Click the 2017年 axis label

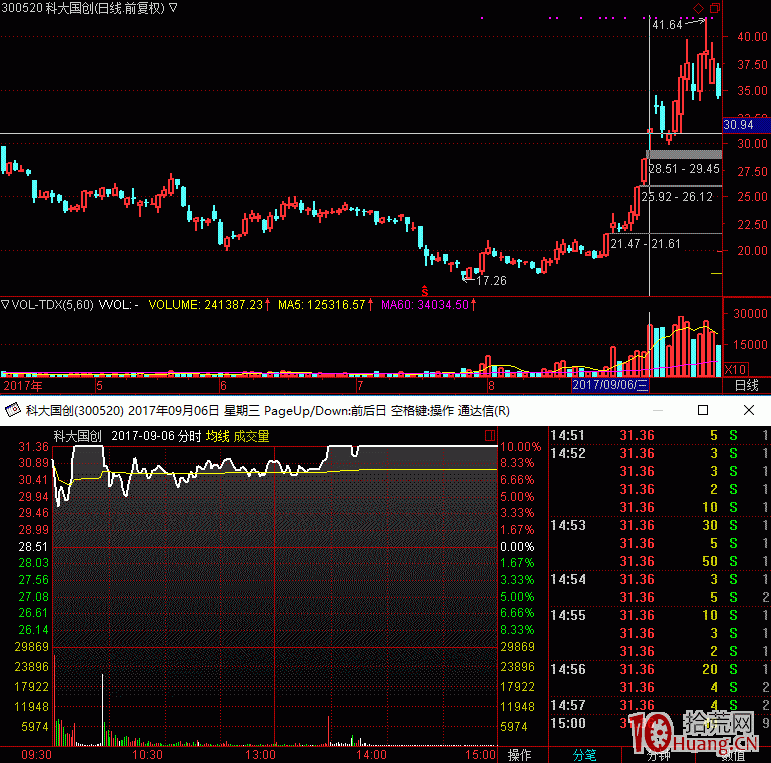[x=23, y=385]
